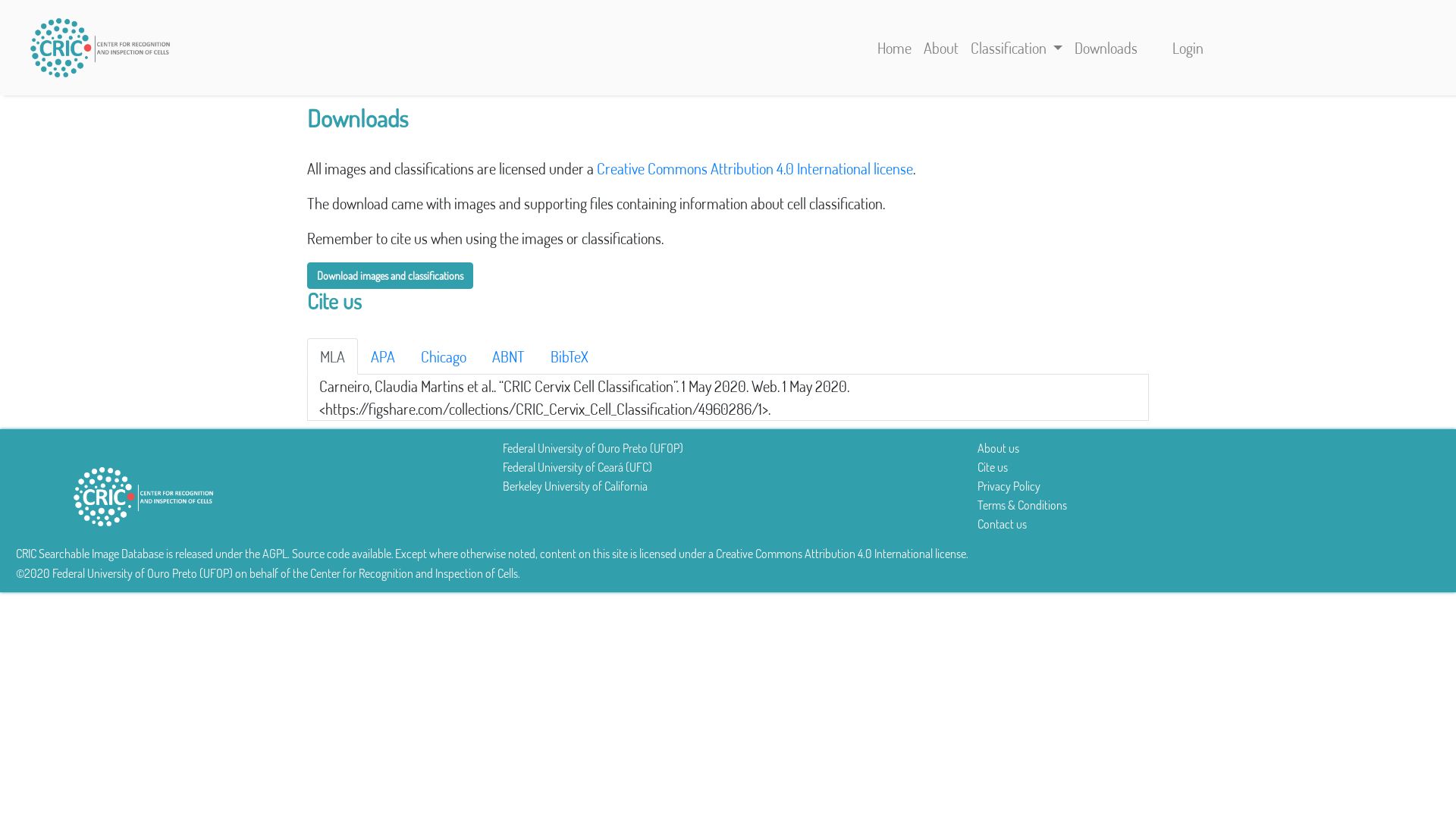Viewport: 1456px width, 819px height.
Task: Open Federal University of Ouro Preto (UFOP) link
Action: 593,448
